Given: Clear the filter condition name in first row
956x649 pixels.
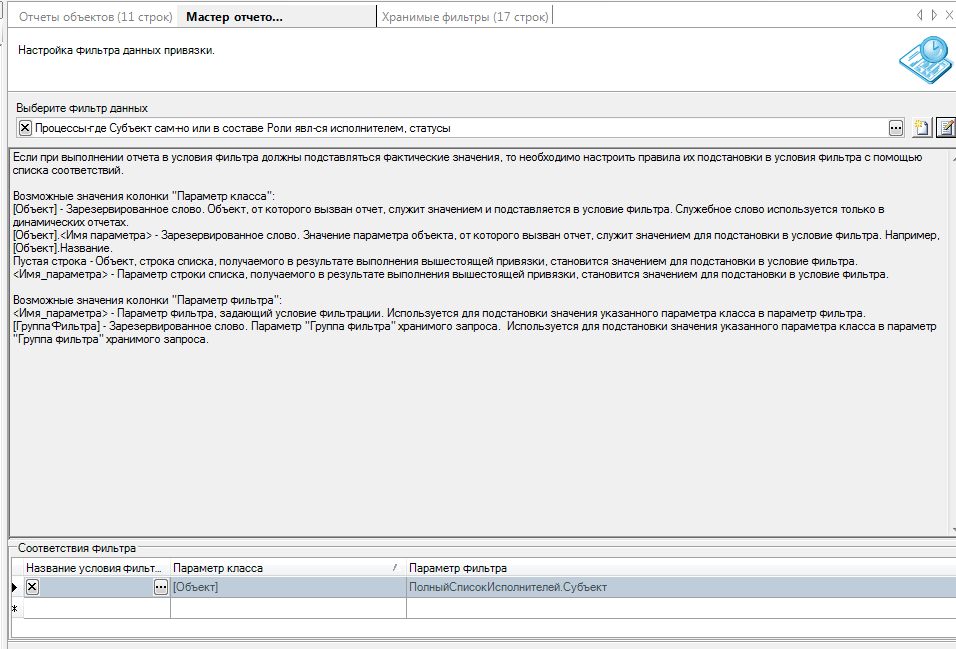Looking at the screenshot, I should click(x=32, y=587).
